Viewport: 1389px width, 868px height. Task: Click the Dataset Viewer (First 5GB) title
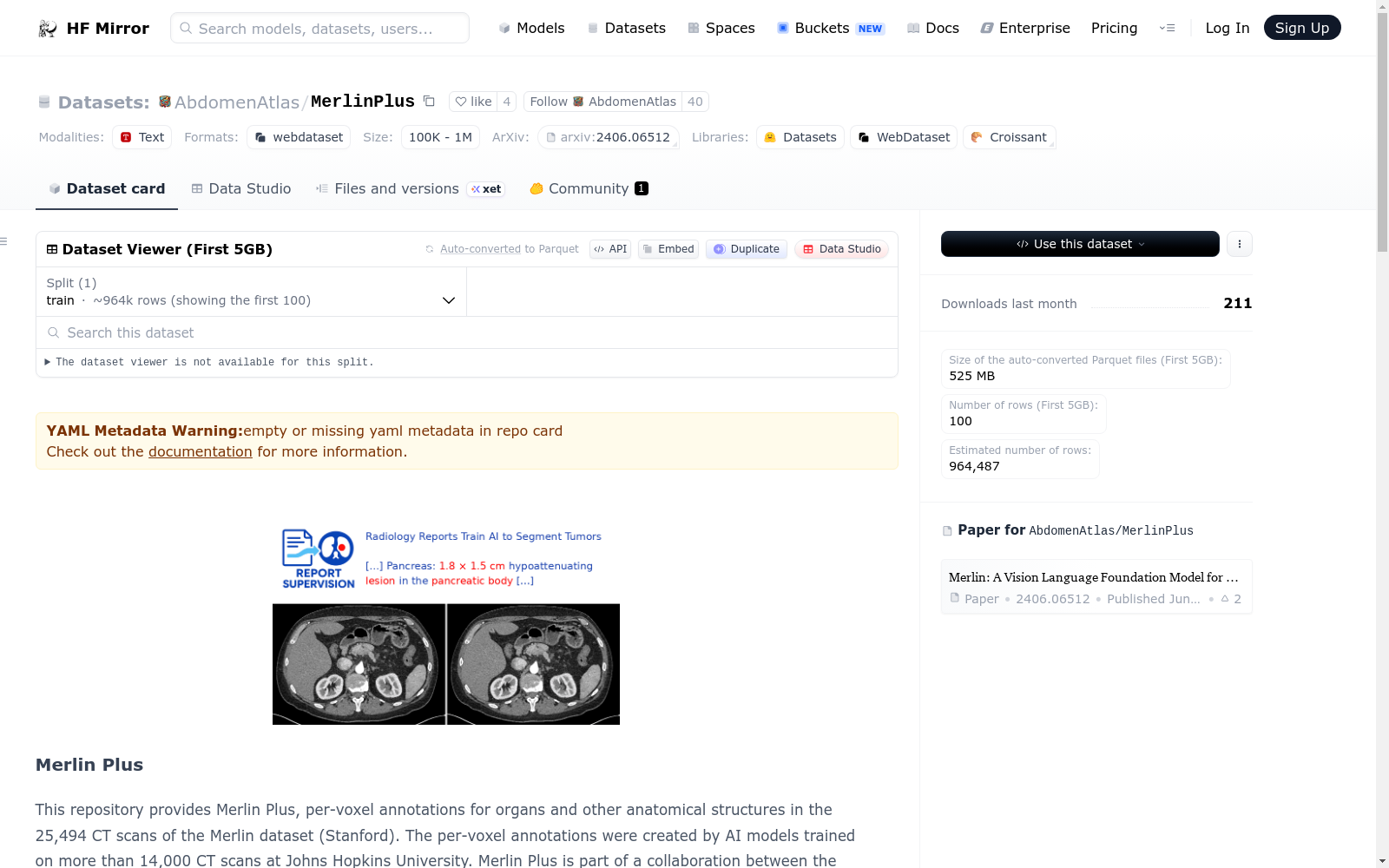click(x=168, y=249)
